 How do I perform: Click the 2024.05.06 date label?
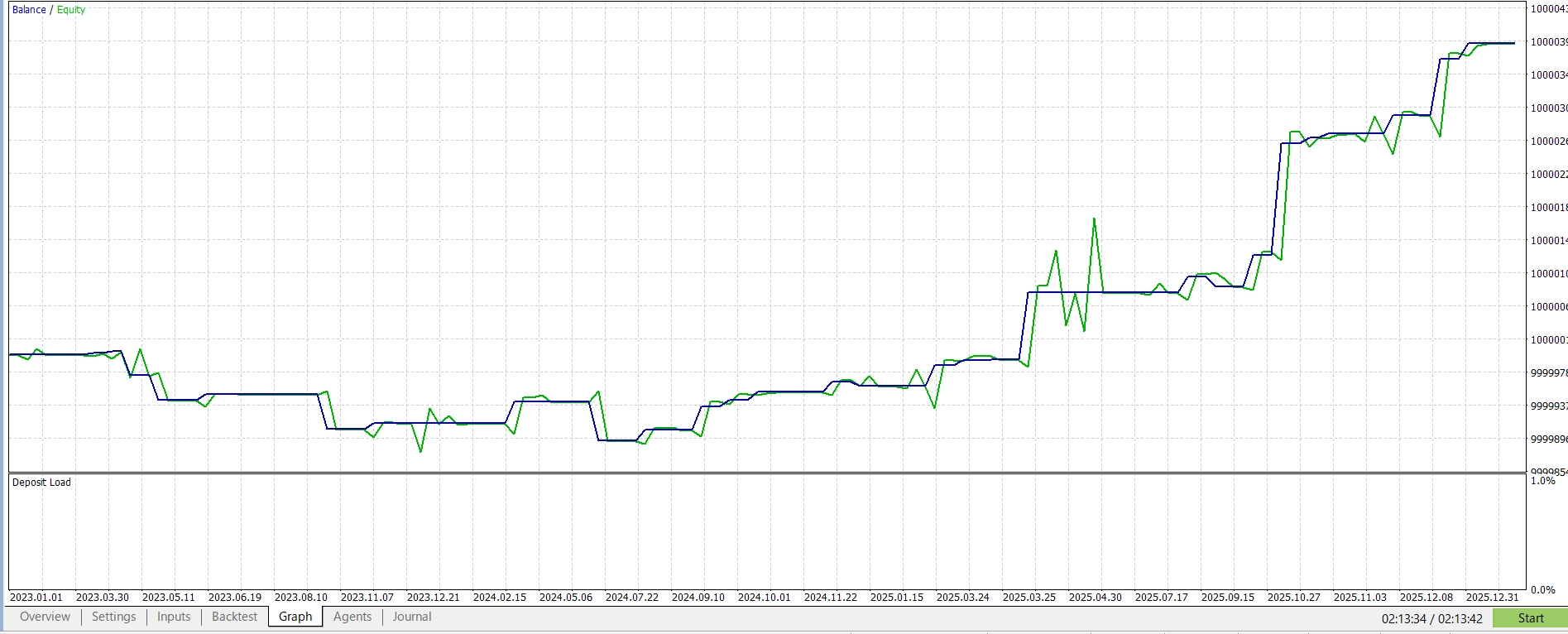pos(566,598)
